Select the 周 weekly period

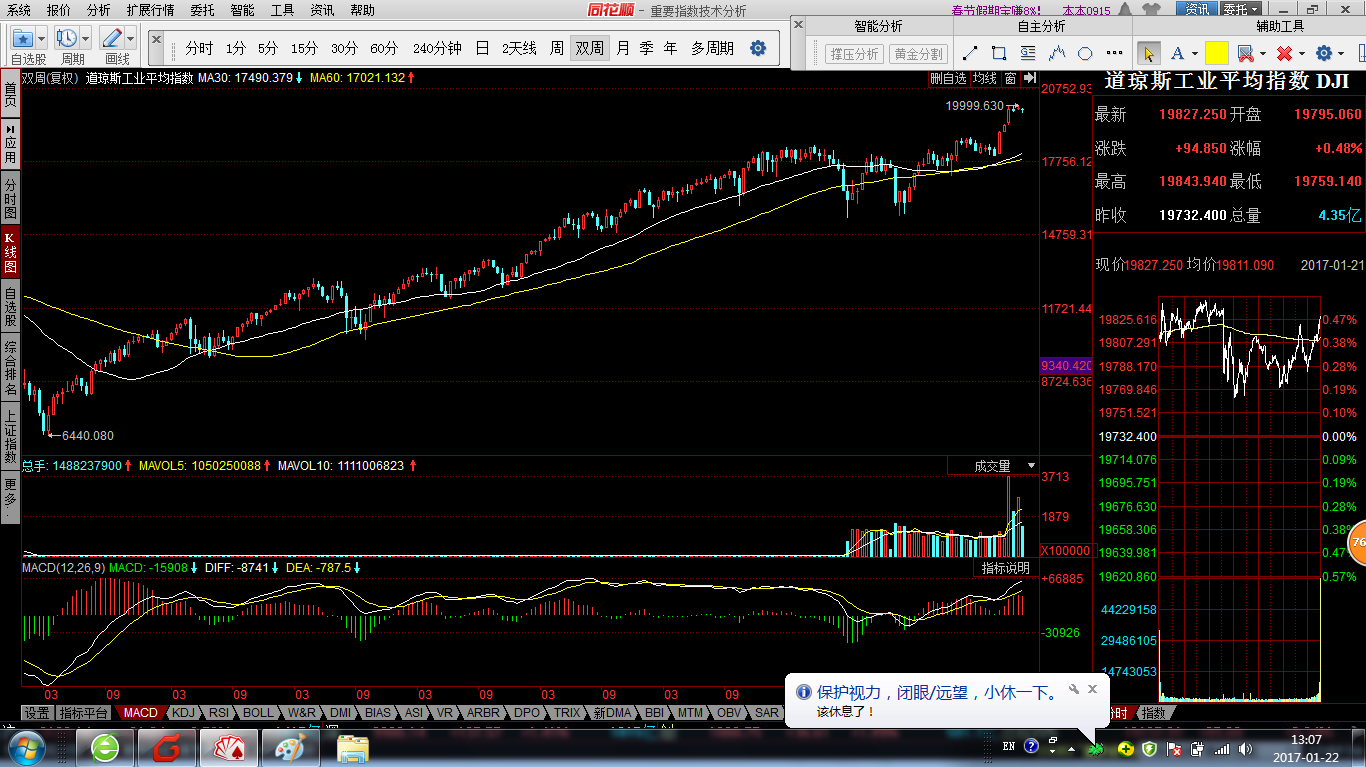(x=557, y=48)
